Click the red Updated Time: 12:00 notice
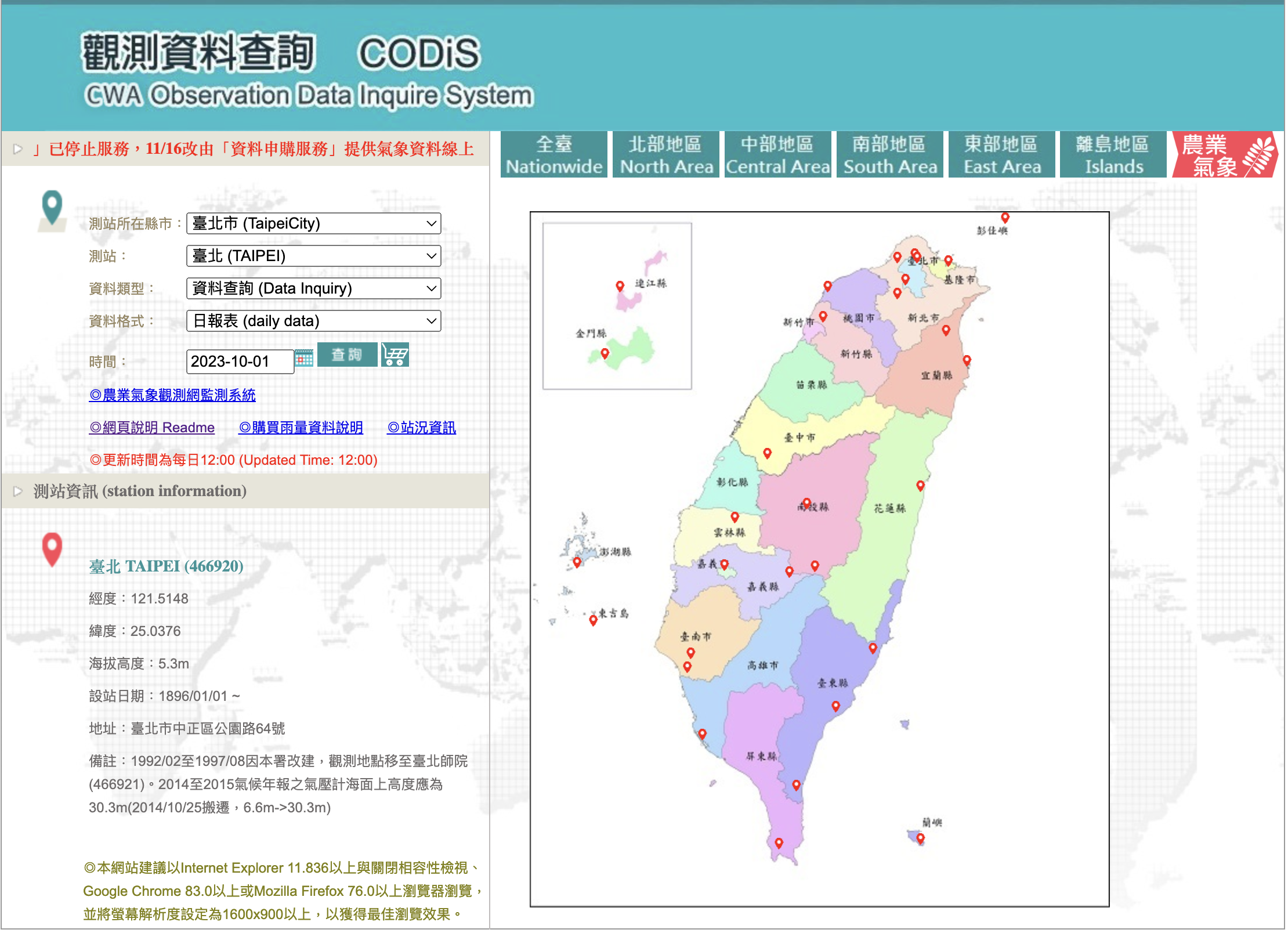1288x933 pixels. point(233,460)
